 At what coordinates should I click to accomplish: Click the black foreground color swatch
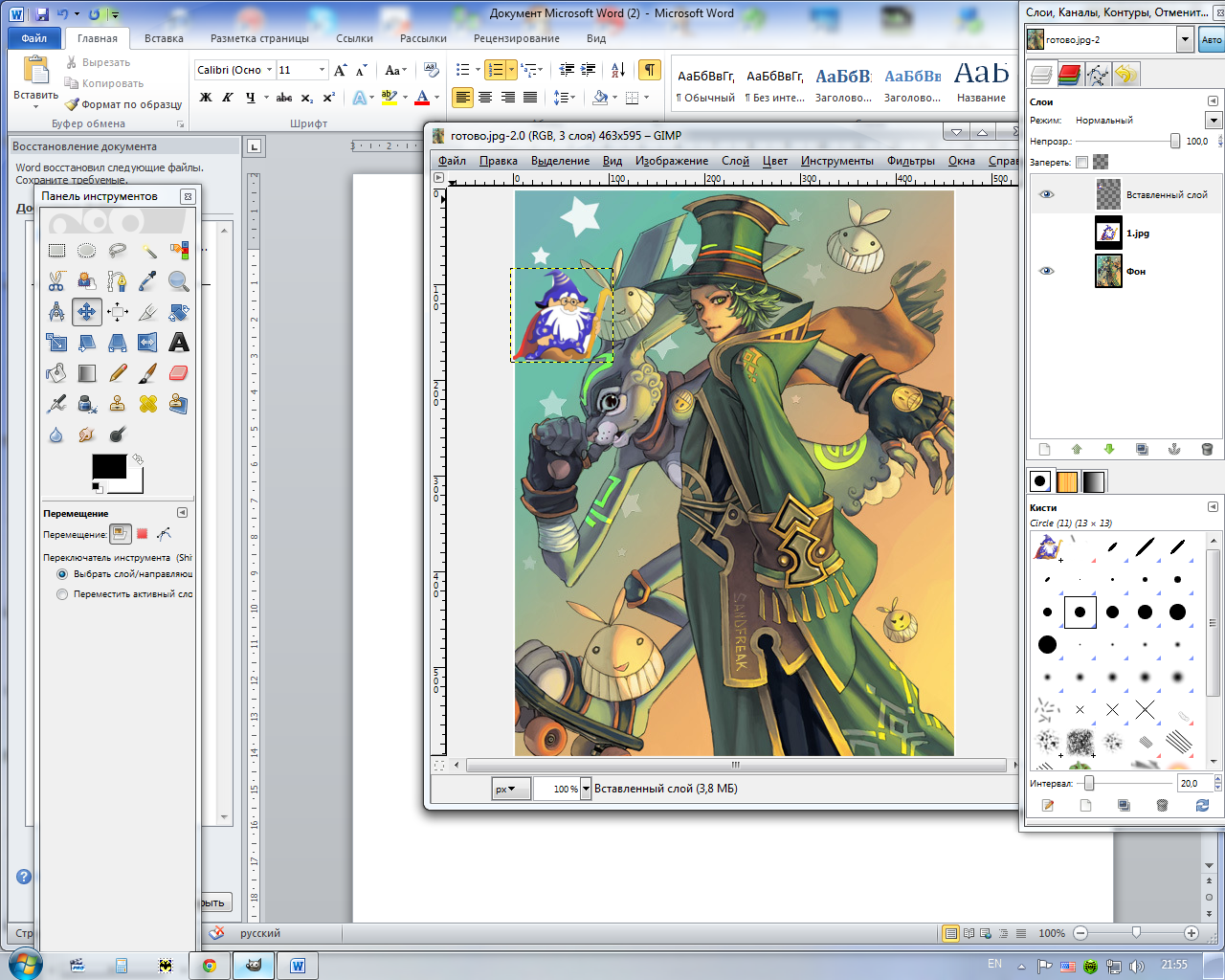click(108, 466)
